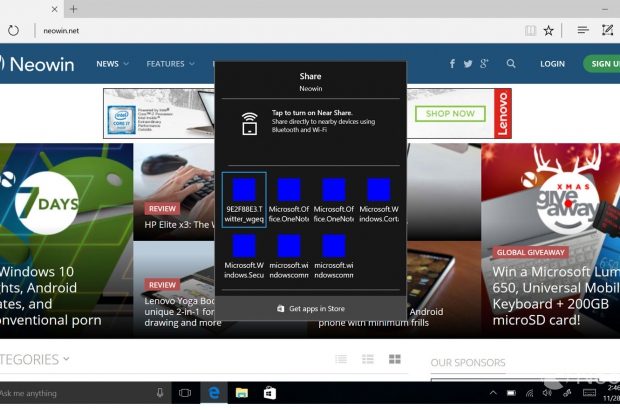Open Reading view book icon
Viewport: 620px width, 410px height.
click(530, 30)
